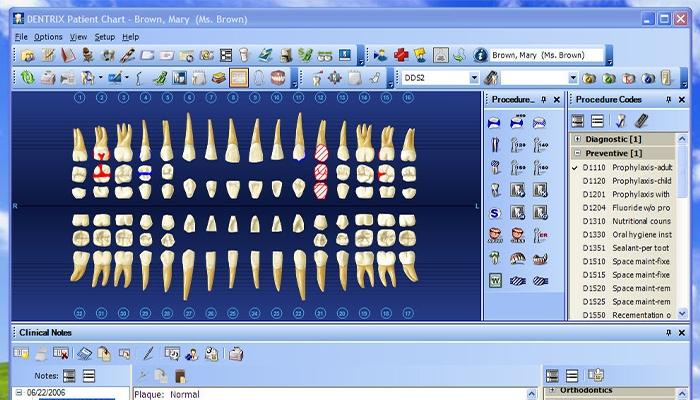
Task: Click the binoculars icon in top toolbar
Action: 325,55
